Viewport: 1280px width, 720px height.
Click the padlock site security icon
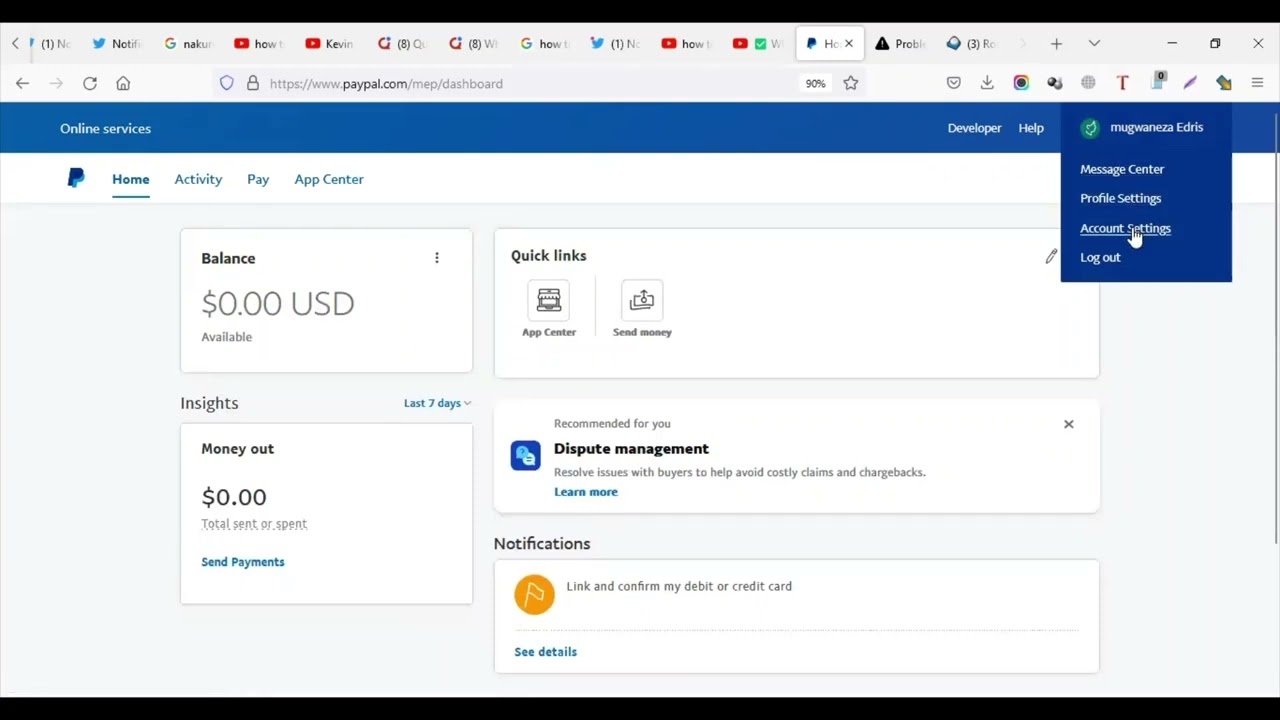pos(252,83)
